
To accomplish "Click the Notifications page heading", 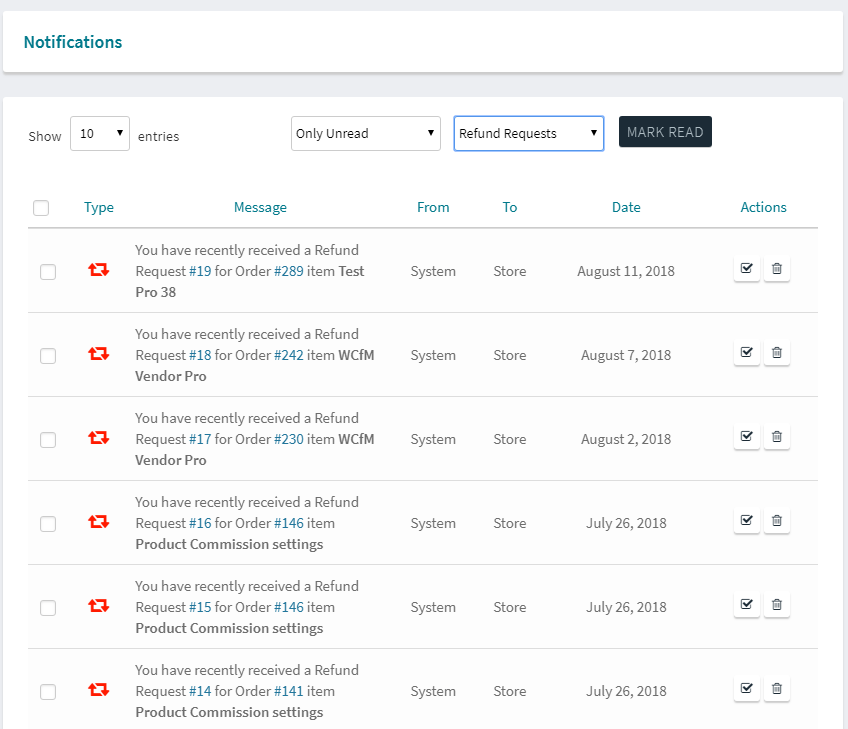I will coord(73,42).
